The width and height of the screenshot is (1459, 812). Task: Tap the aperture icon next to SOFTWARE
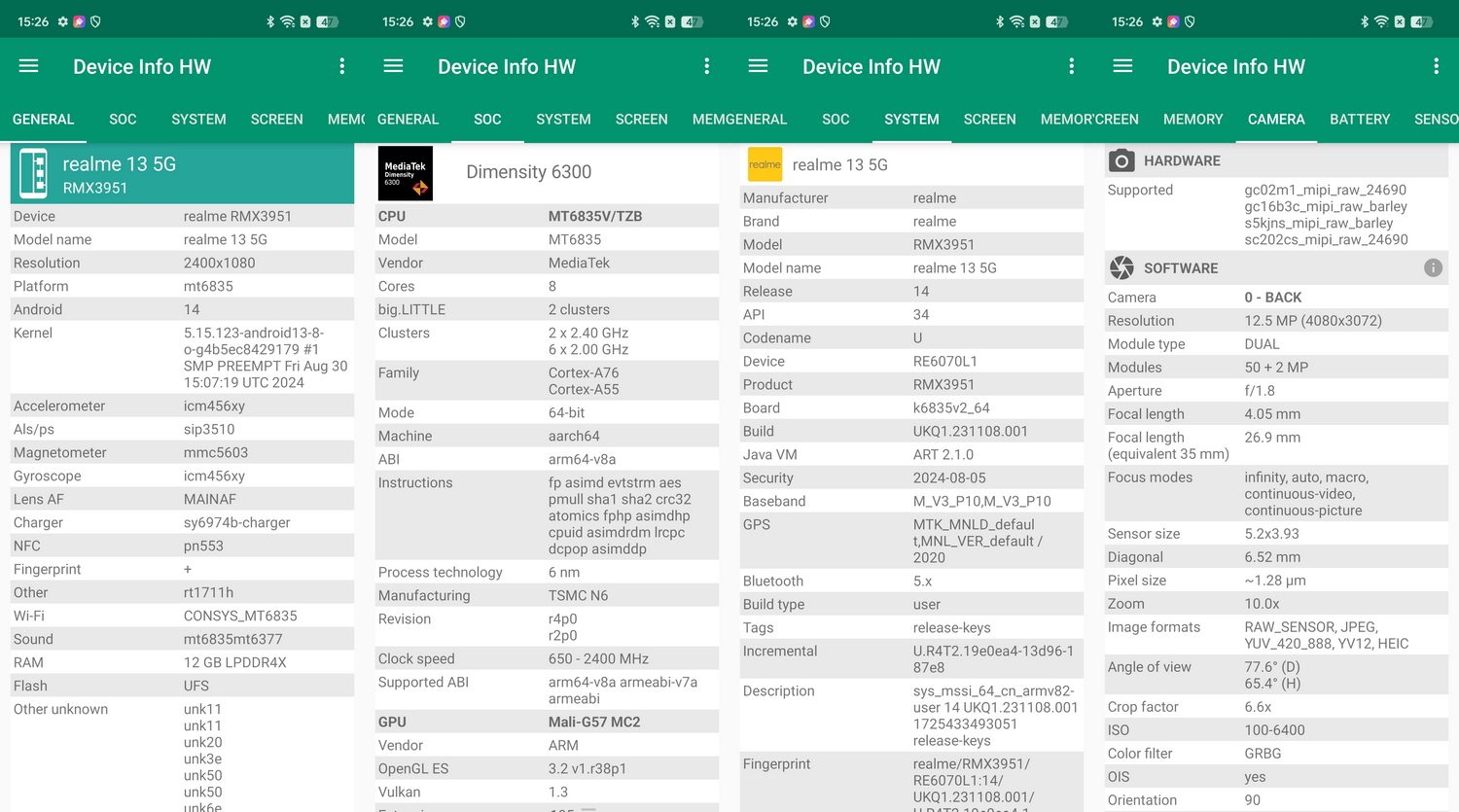1121,267
